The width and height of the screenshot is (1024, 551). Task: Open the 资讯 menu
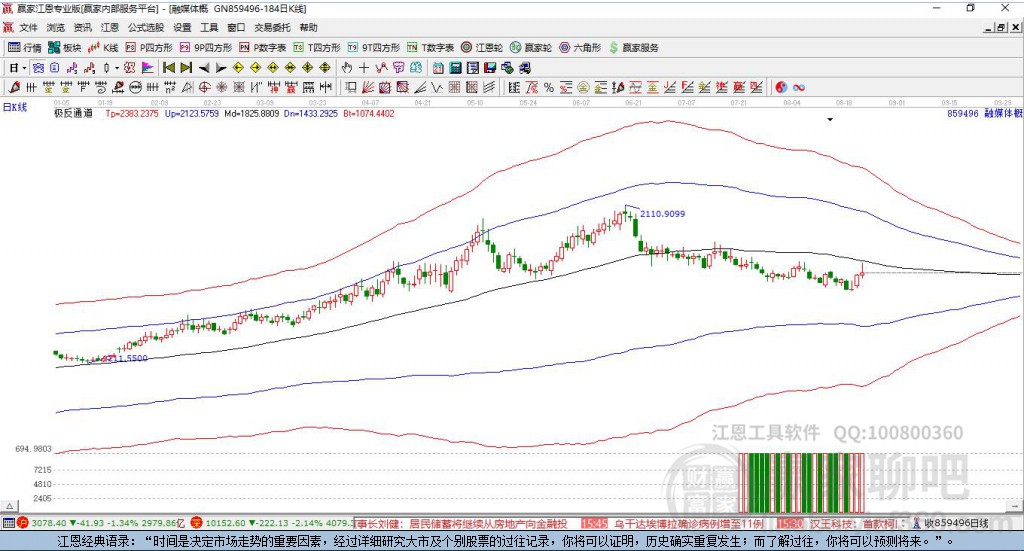click(x=82, y=27)
